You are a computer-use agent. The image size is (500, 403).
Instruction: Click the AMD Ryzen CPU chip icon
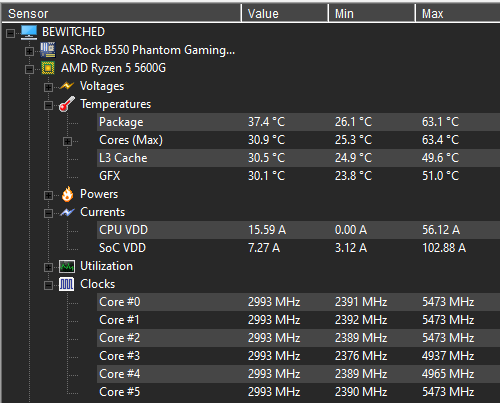click(48, 68)
